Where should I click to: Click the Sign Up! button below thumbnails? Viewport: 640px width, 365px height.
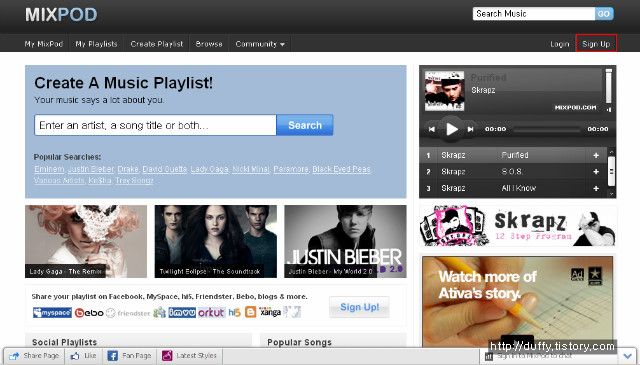tap(359, 307)
